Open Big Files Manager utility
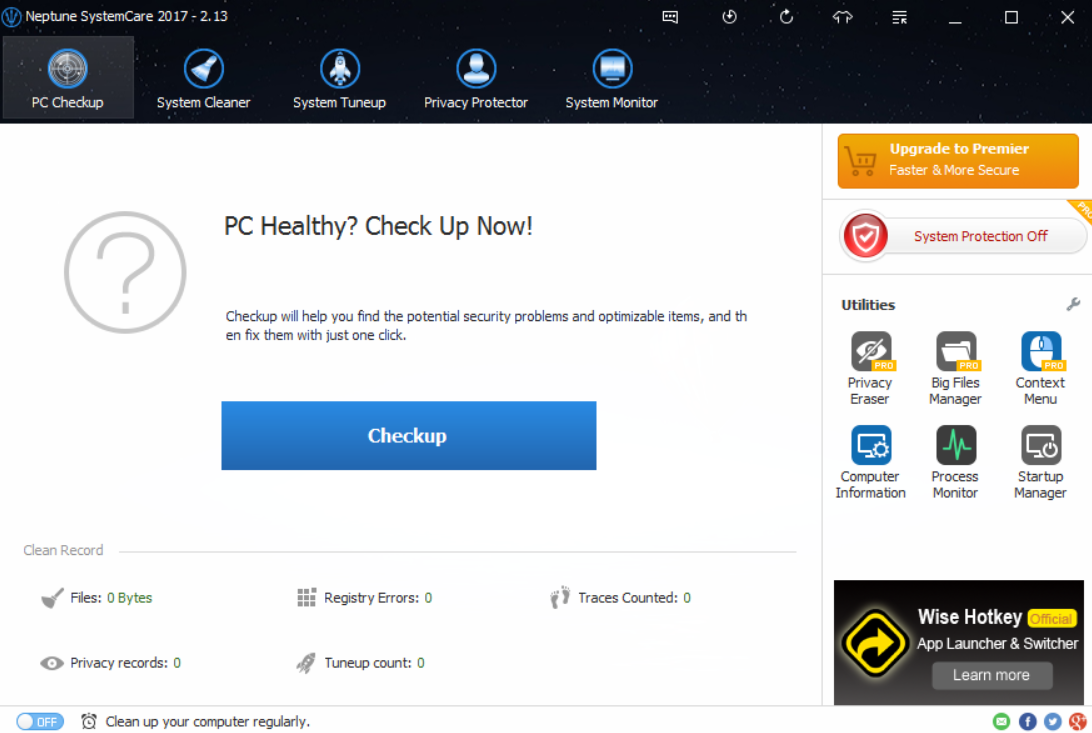 (955, 368)
